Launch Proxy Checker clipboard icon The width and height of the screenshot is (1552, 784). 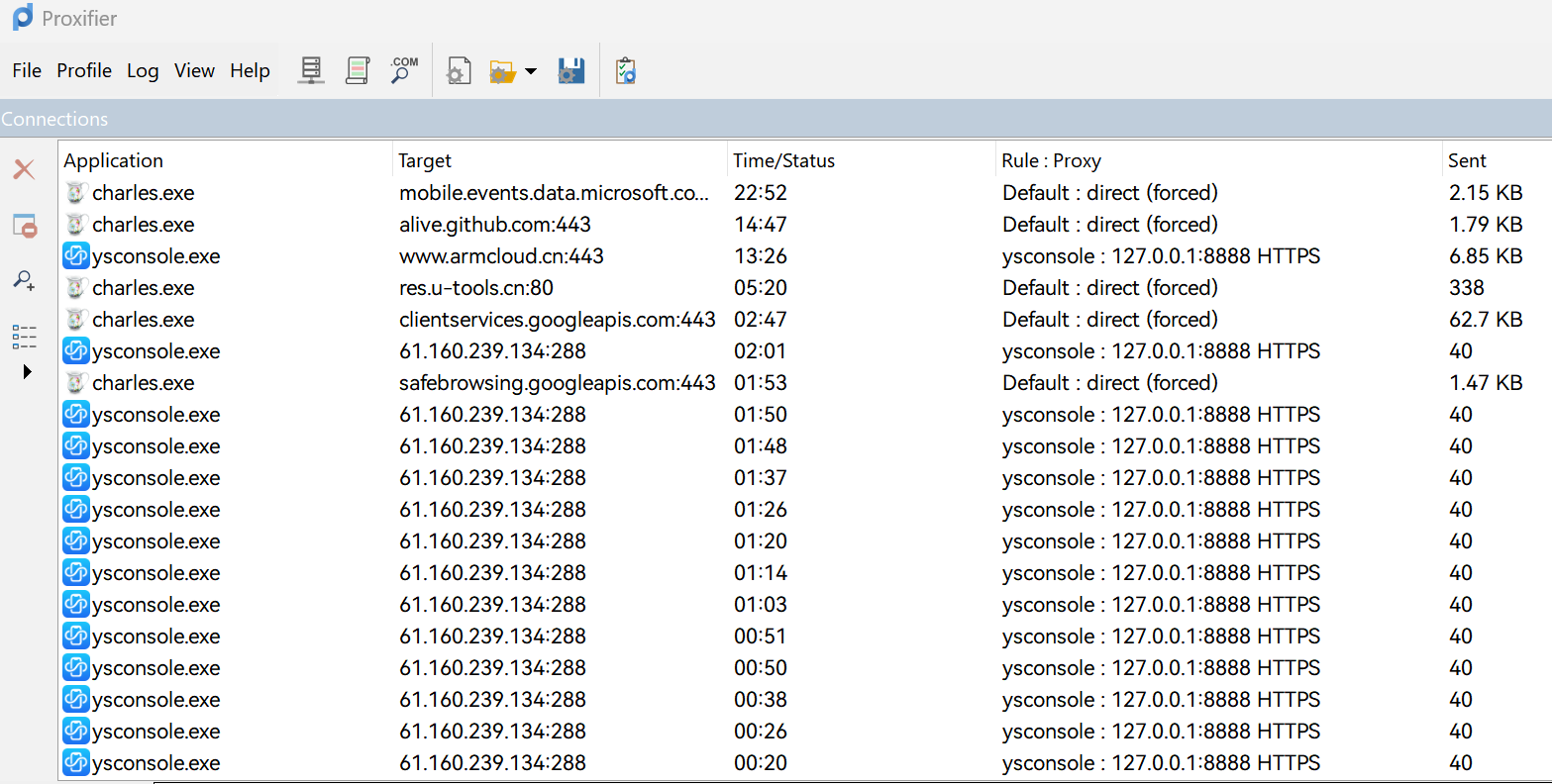click(625, 71)
